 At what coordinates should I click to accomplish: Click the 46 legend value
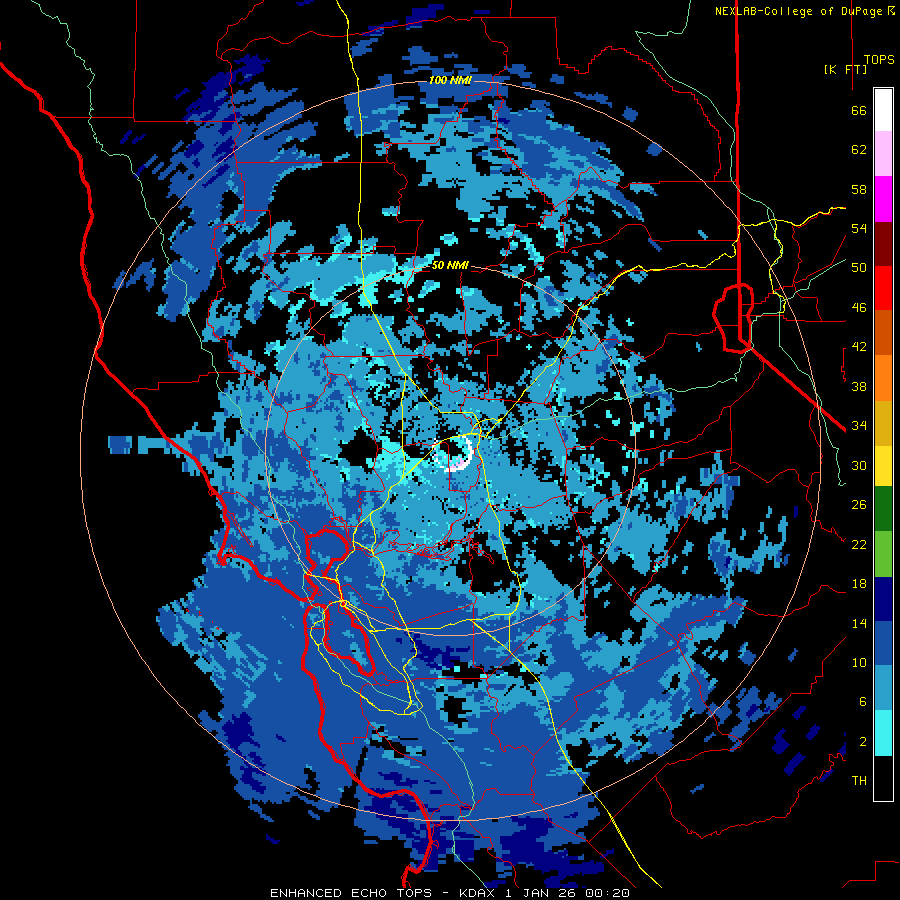(859, 307)
